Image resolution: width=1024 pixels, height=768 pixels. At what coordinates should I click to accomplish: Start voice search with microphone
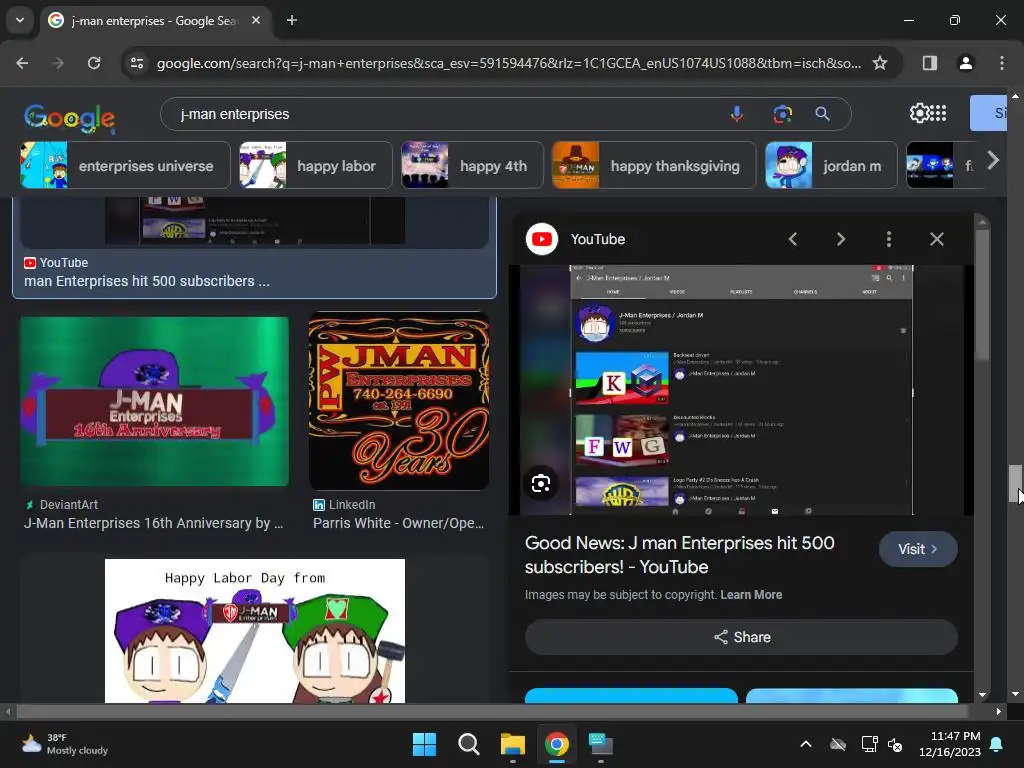coord(737,114)
